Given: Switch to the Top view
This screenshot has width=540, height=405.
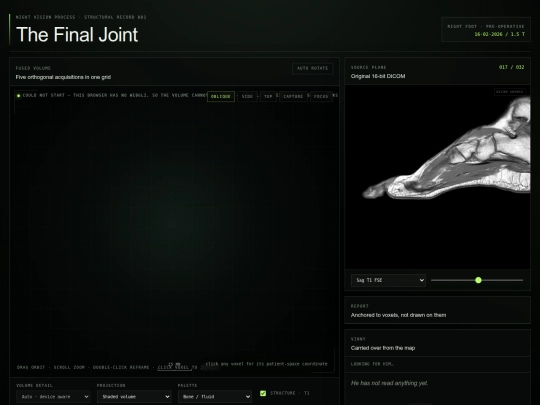Looking at the screenshot, I should tap(268, 96).
